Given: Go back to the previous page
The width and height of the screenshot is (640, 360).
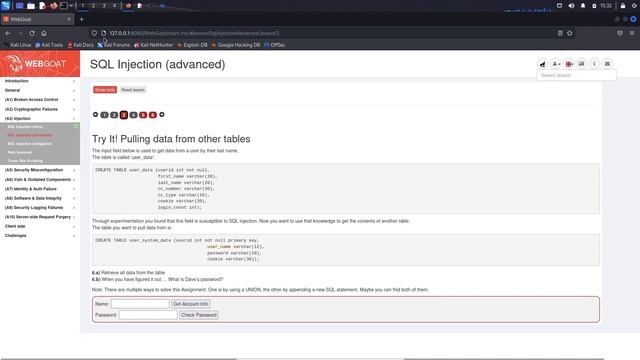Looking at the screenshot, I should tap(8, 33).
